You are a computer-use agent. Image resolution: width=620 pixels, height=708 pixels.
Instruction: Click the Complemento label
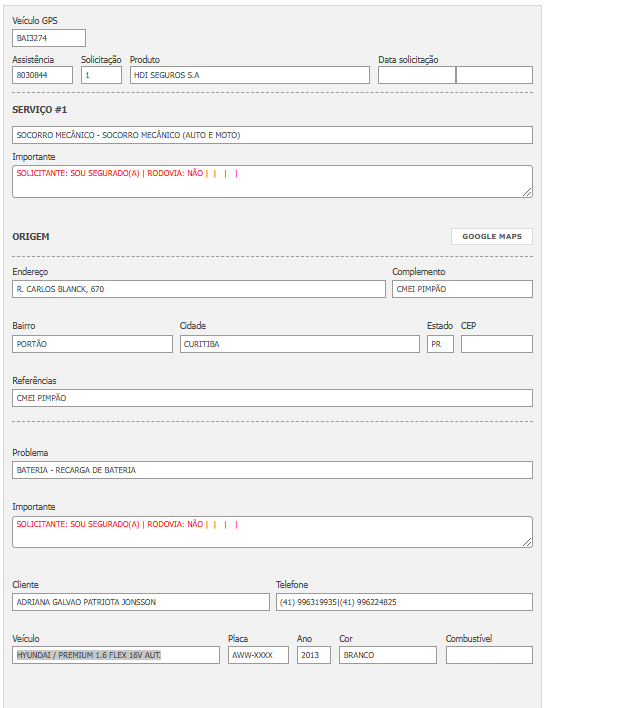click(x=419, y=272)
